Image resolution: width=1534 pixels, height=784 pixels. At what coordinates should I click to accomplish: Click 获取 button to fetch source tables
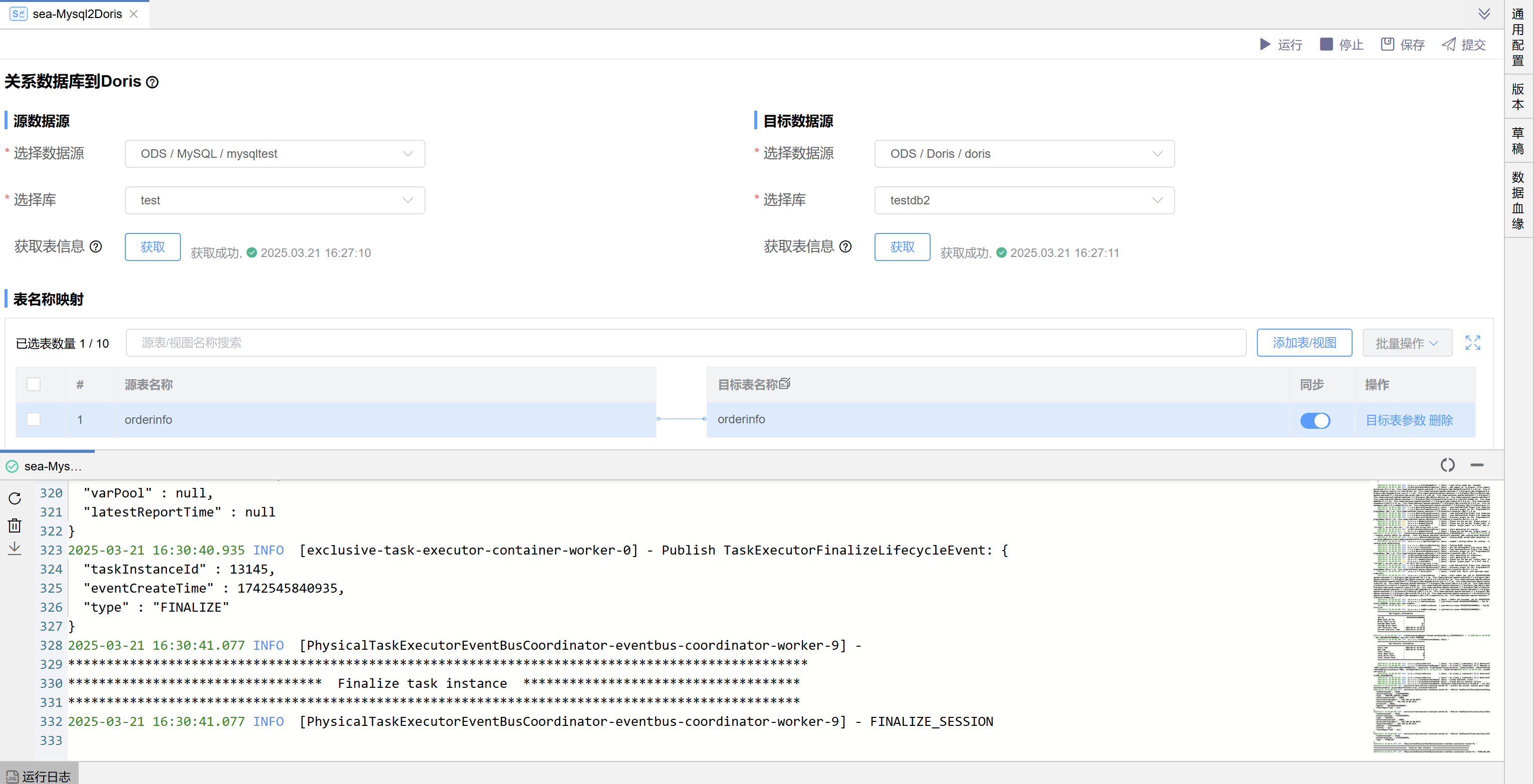tap(152, 246)
